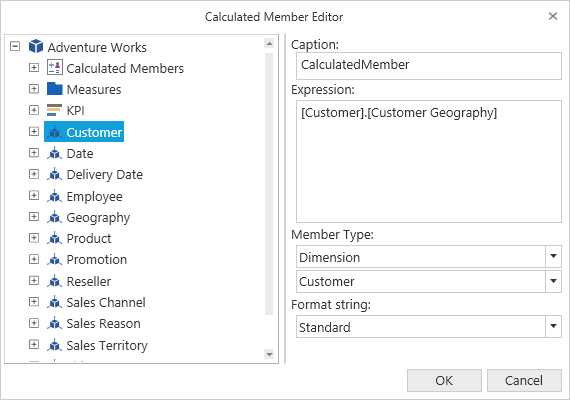Click the Sales Channel dimension icon

click(55, 302)
